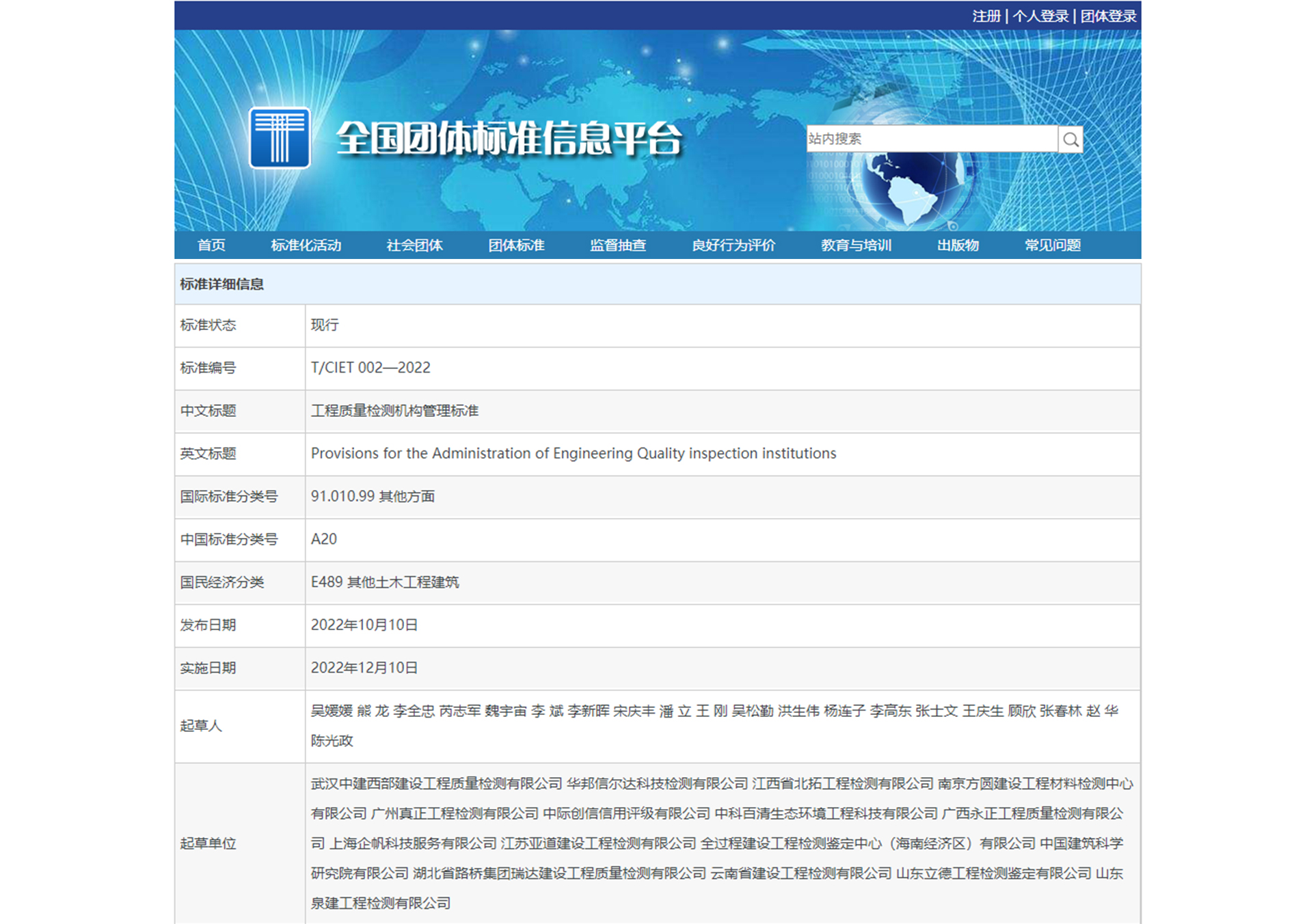Screen dimensions: 1292x924
Task: Click the English title Provisions text
Action: 573,454
